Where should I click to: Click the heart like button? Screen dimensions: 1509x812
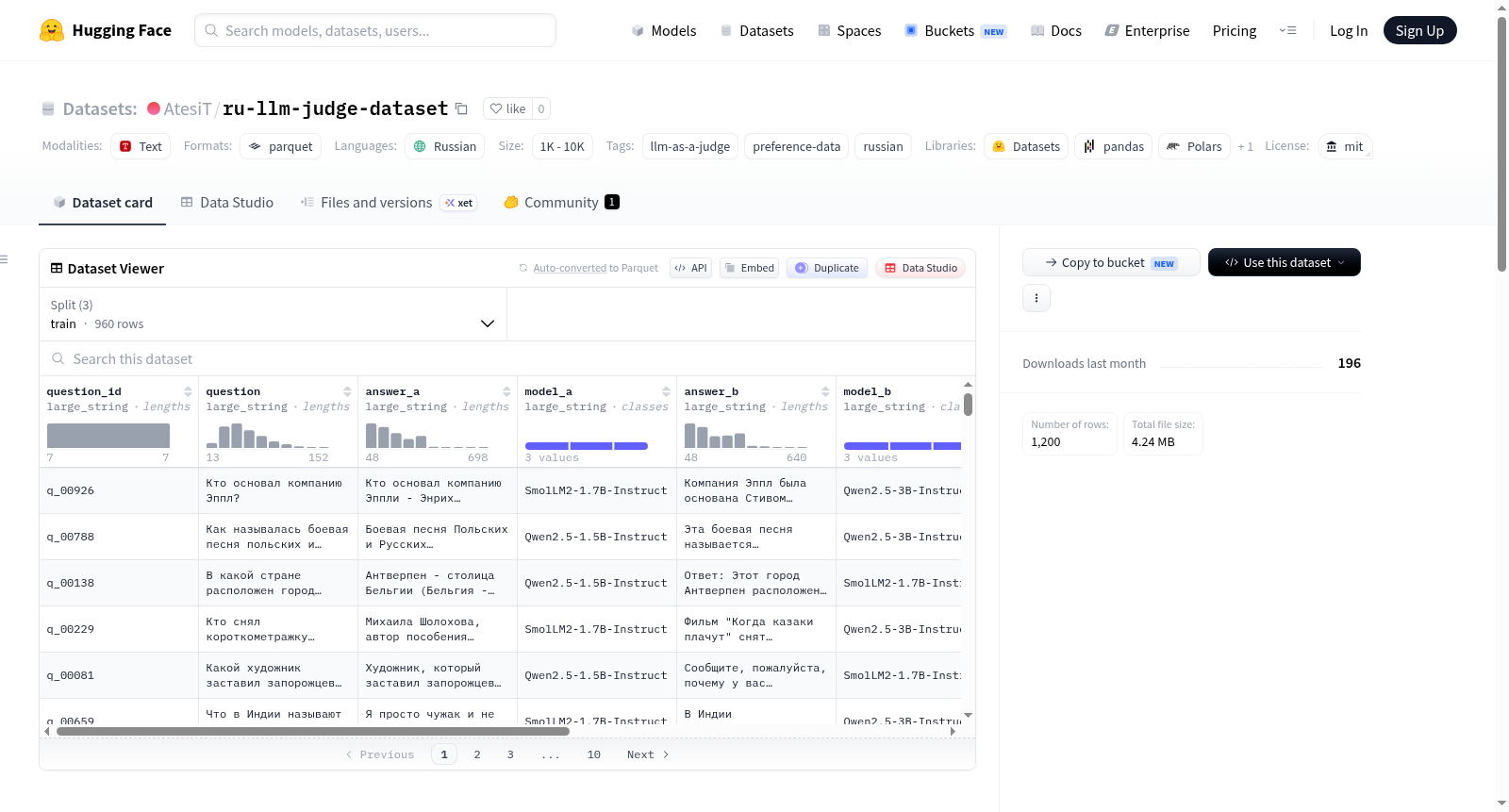(x=507, y=108)
